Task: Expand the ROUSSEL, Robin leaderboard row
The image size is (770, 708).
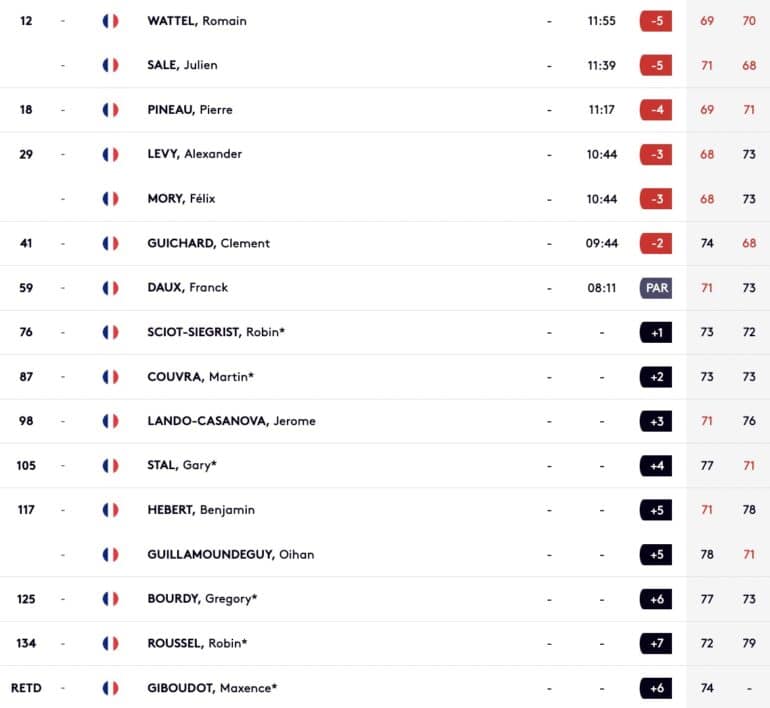Action: tap(385, 644)
